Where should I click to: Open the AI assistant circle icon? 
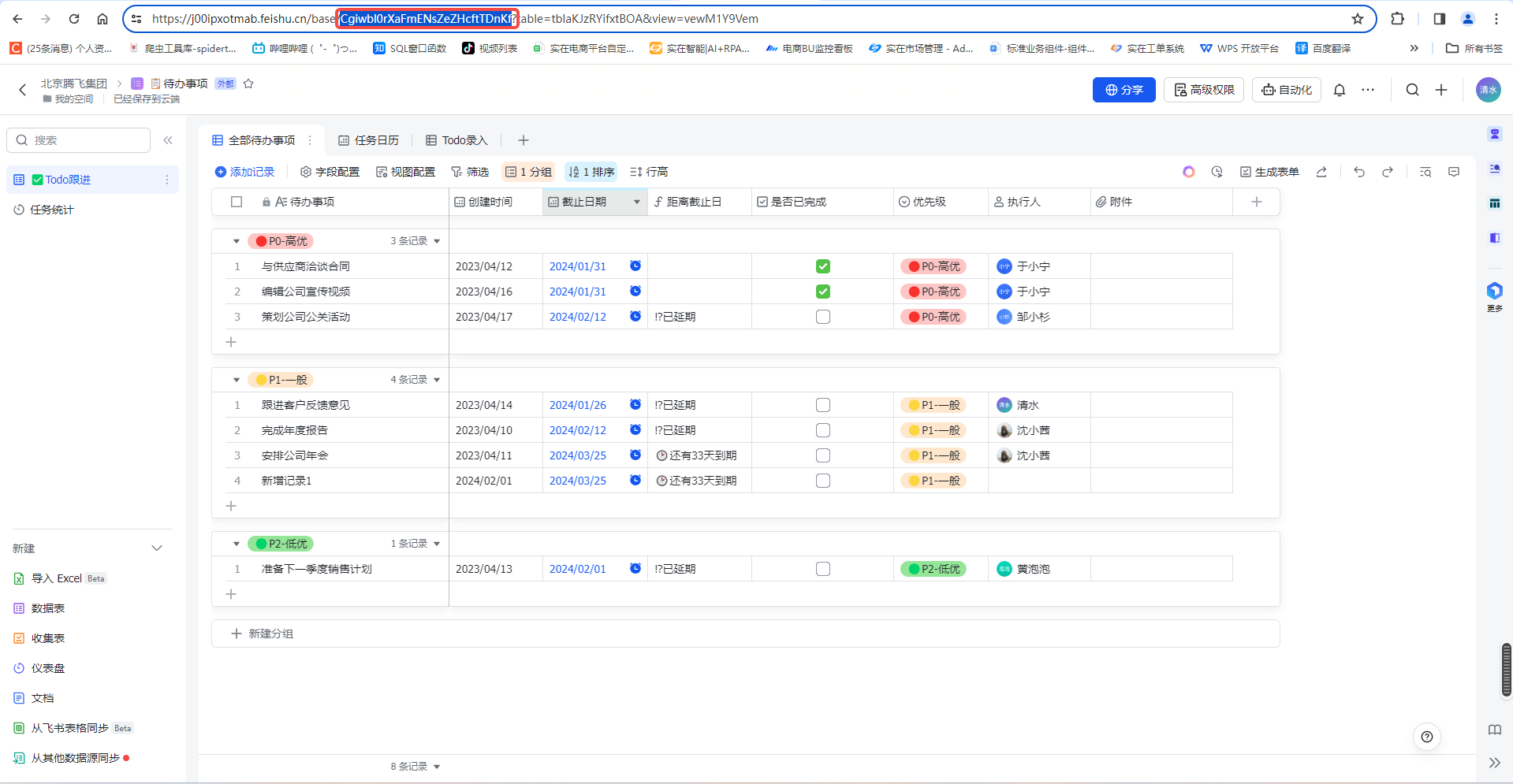pos(1189,172)
